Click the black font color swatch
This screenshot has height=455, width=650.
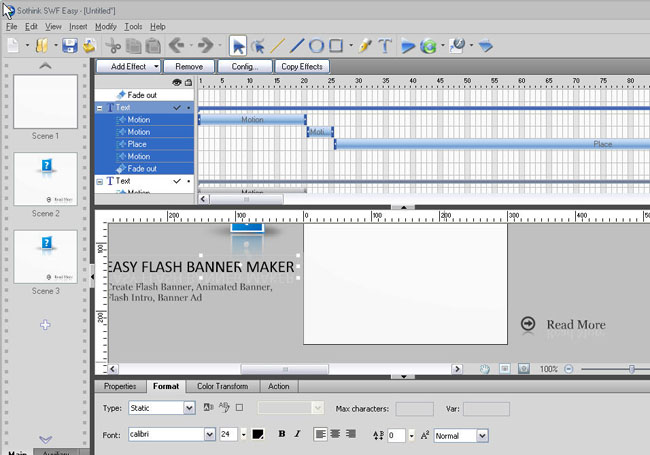258,434
